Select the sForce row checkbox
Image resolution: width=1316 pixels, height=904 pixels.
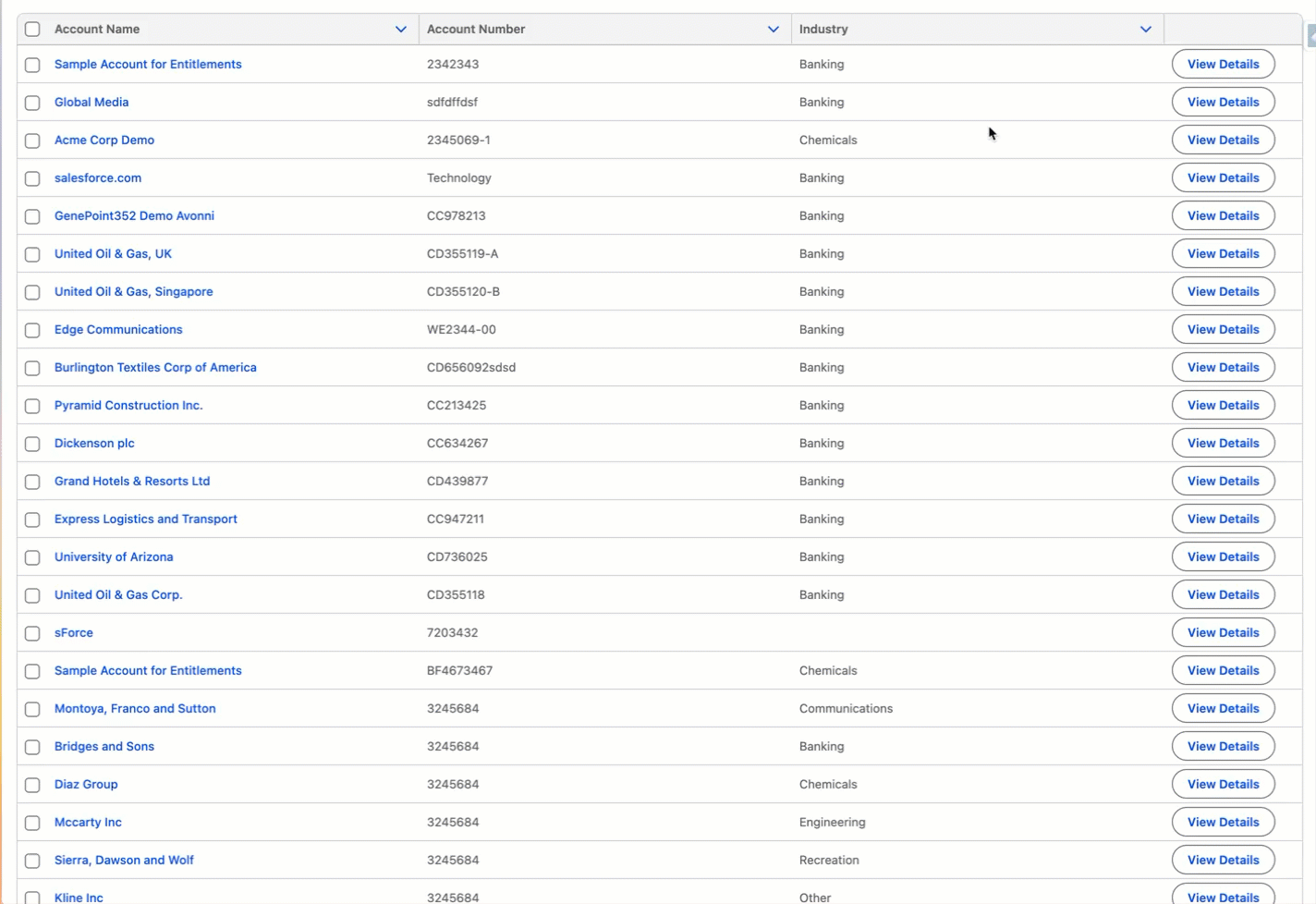[32, 633]
